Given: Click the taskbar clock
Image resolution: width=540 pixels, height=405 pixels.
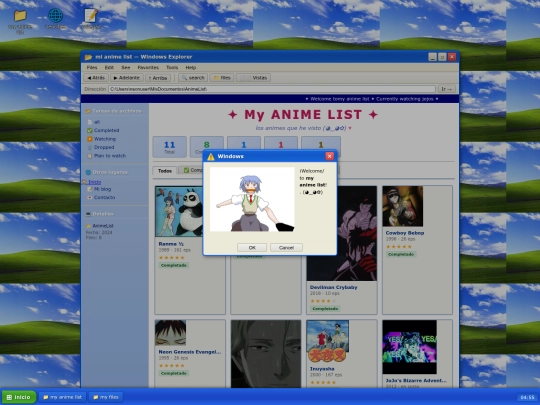Looking at the screenshot, I should 527,398.
